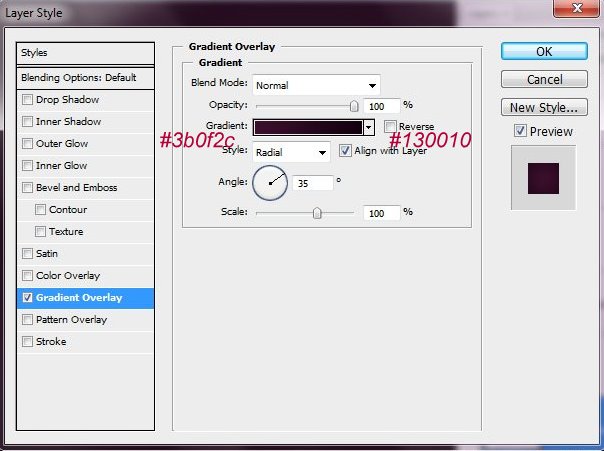Select Blending Options: Default
The height and width of the screenshot is (451, 604).
(x=86, y=78)
